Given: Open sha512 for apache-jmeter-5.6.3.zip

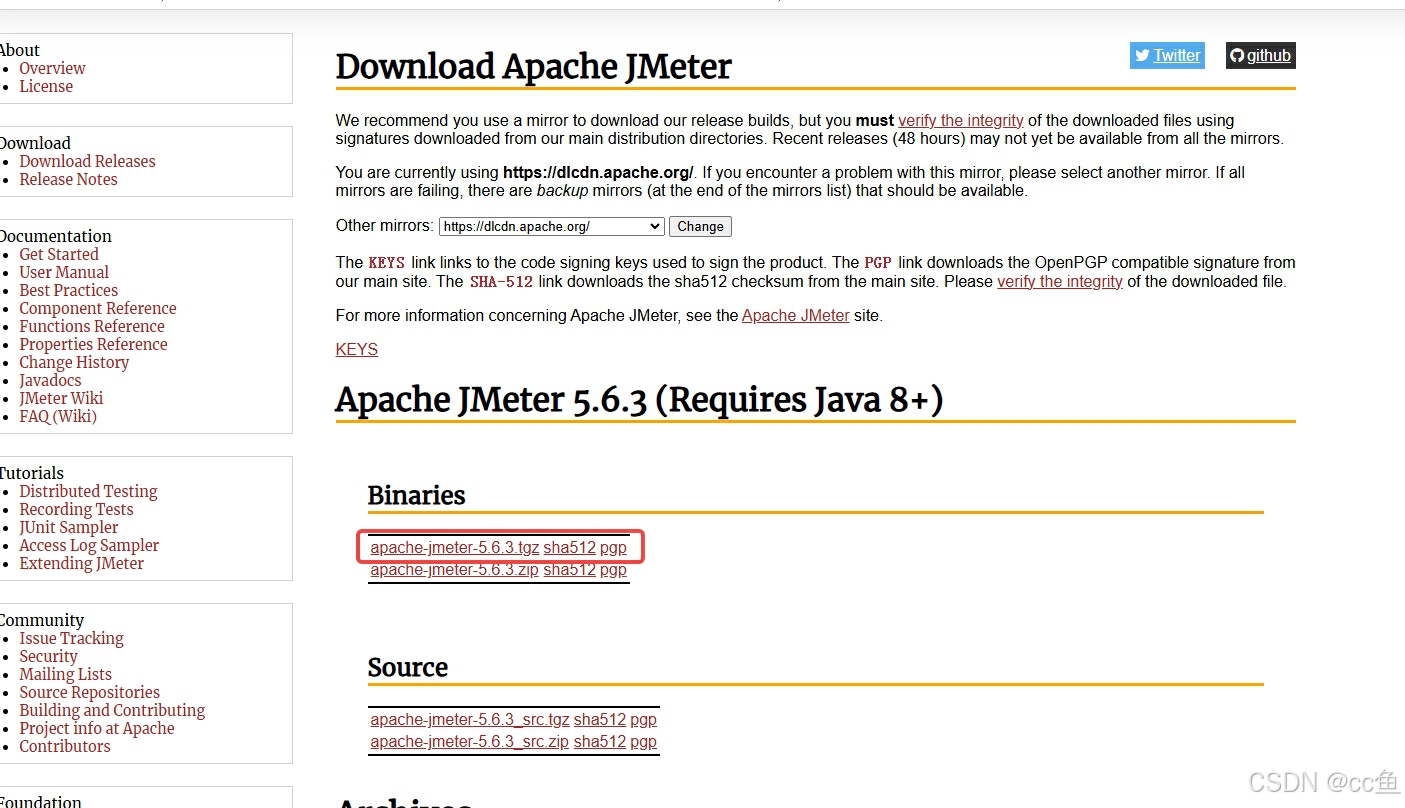Looking at the screenshot, I should point(570,570).
